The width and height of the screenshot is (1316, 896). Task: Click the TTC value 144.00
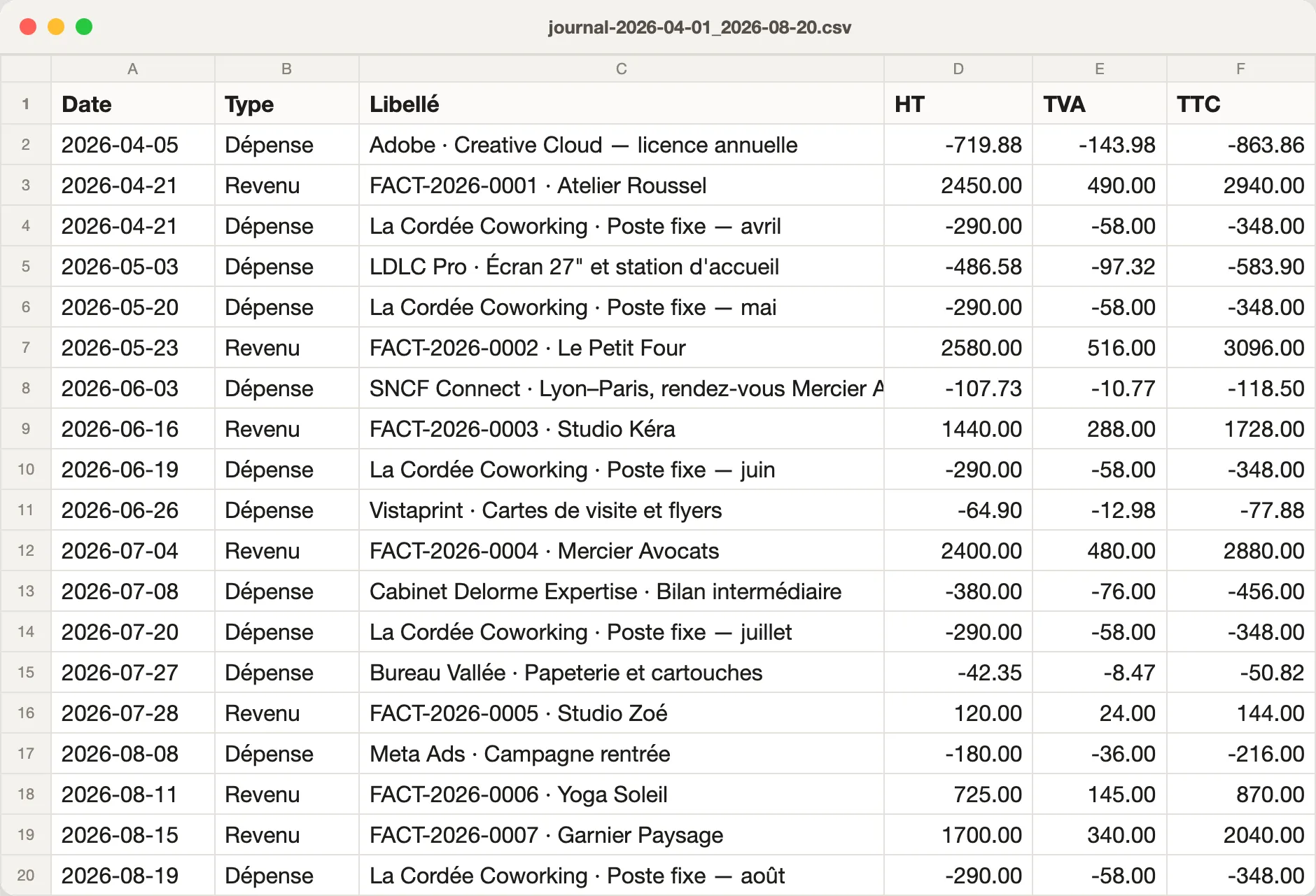[x=1241, y=713]
